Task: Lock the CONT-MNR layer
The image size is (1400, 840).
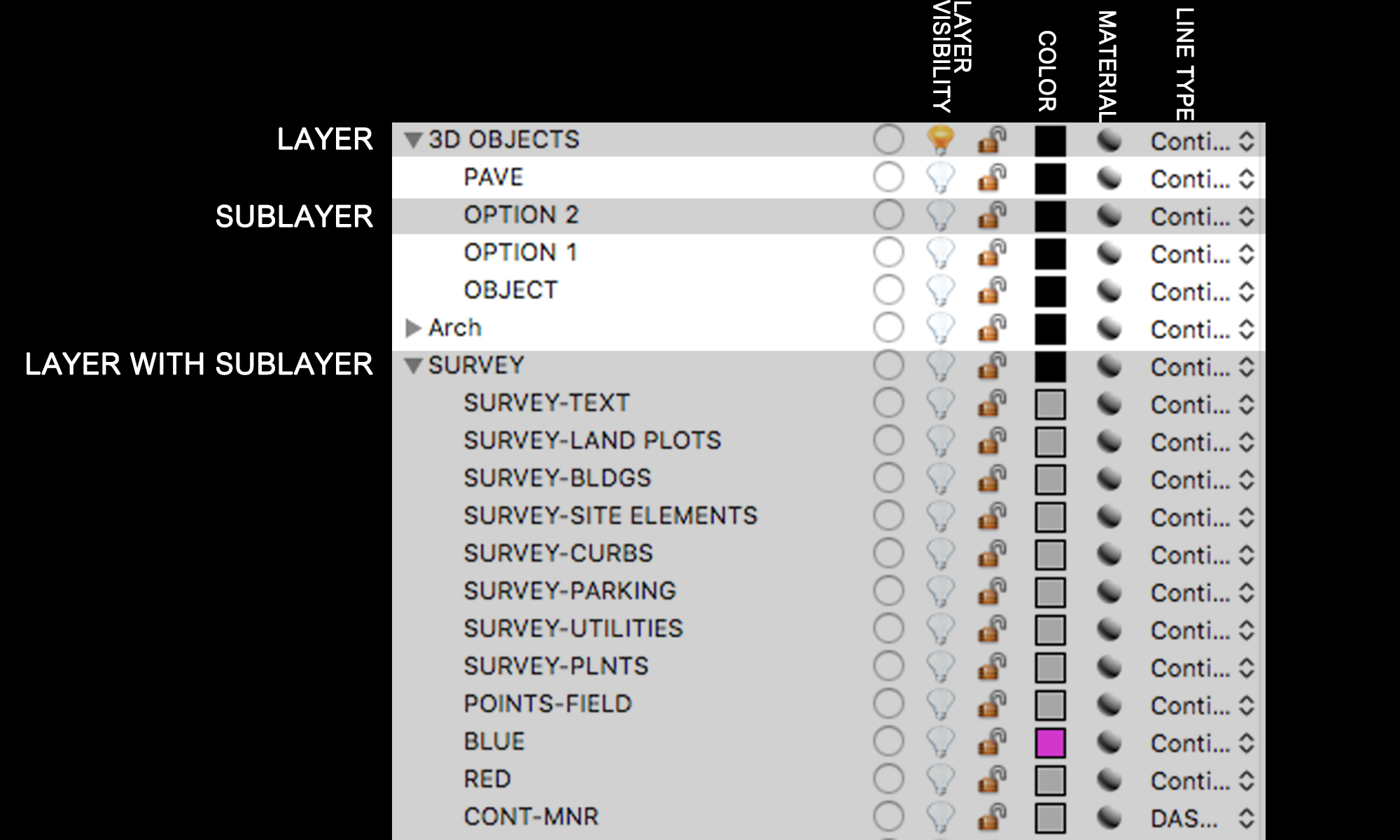Action: (992, 817)
